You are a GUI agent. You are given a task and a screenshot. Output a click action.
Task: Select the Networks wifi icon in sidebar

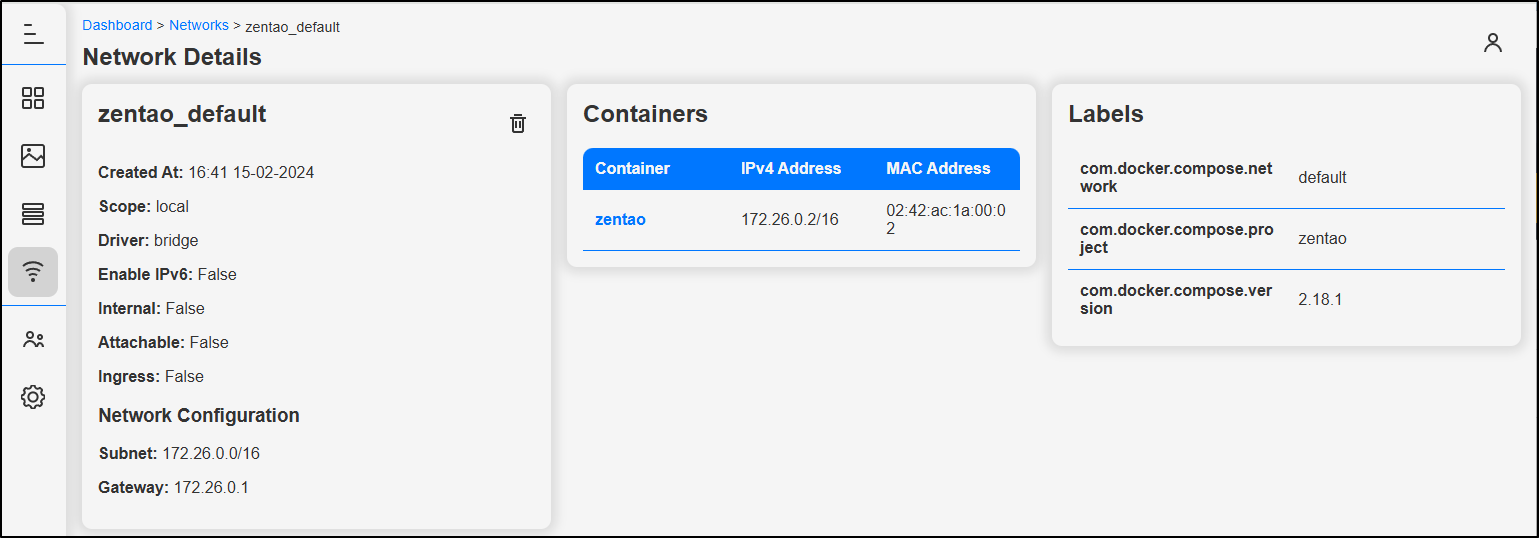point(33,272)
